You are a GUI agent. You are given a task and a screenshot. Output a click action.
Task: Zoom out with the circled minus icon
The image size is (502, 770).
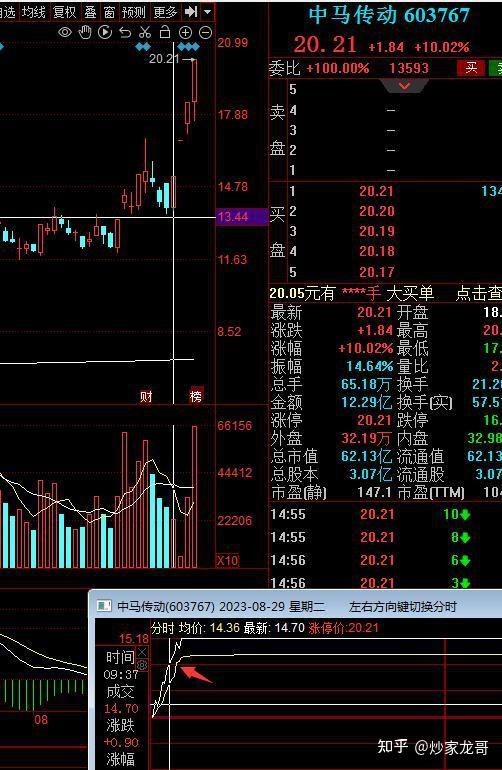click(x=205, y=33)
